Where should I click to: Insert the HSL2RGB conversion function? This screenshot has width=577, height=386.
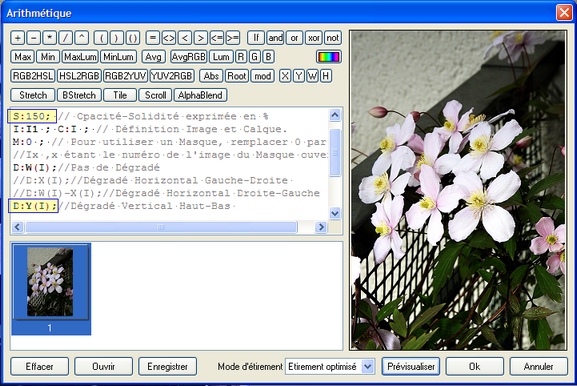(x=79, y=76)
